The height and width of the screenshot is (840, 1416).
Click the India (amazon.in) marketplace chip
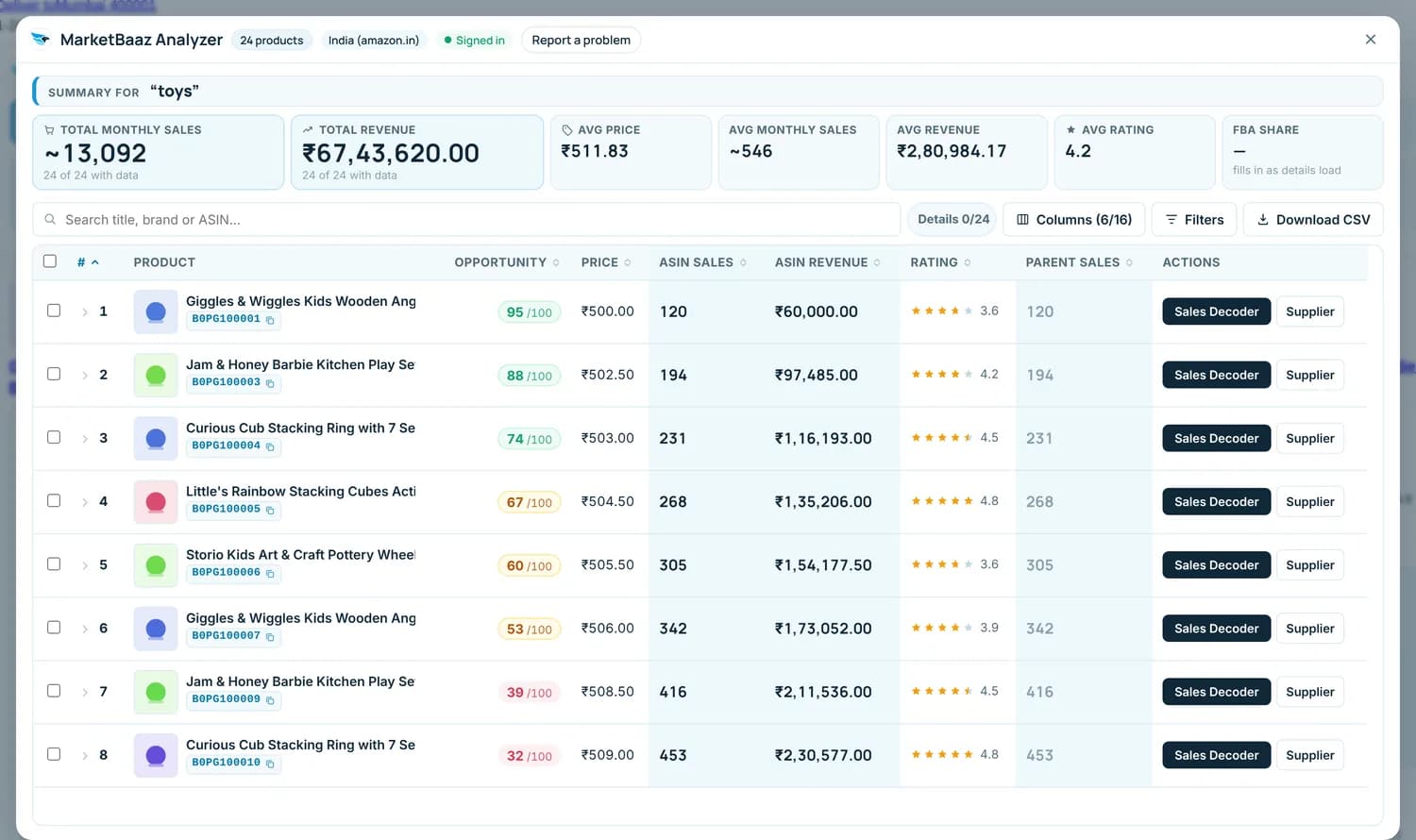[x=373, y=40]
